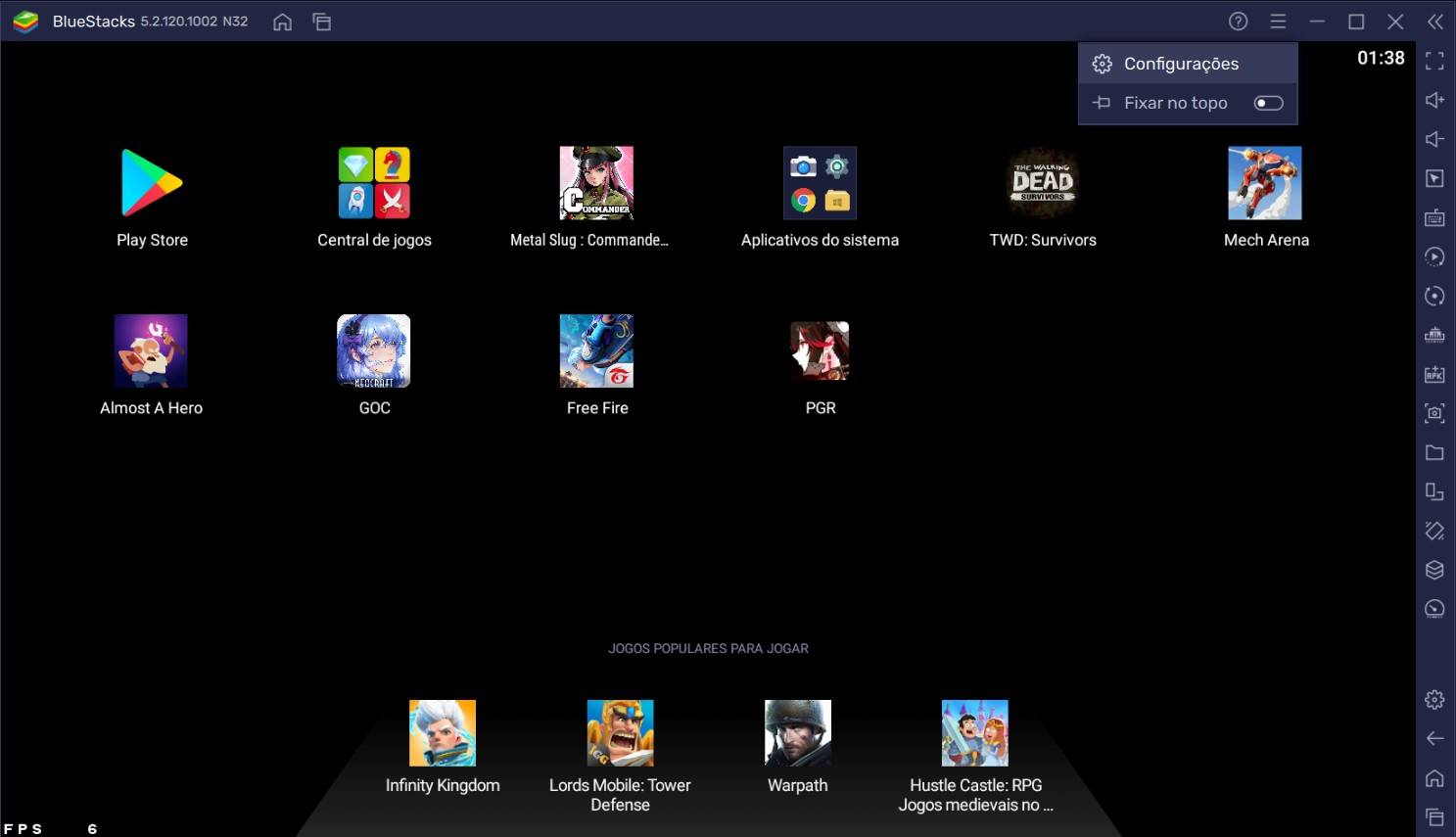Open Aplicativos do sistema folder
1456x837 pixels.
820,183
